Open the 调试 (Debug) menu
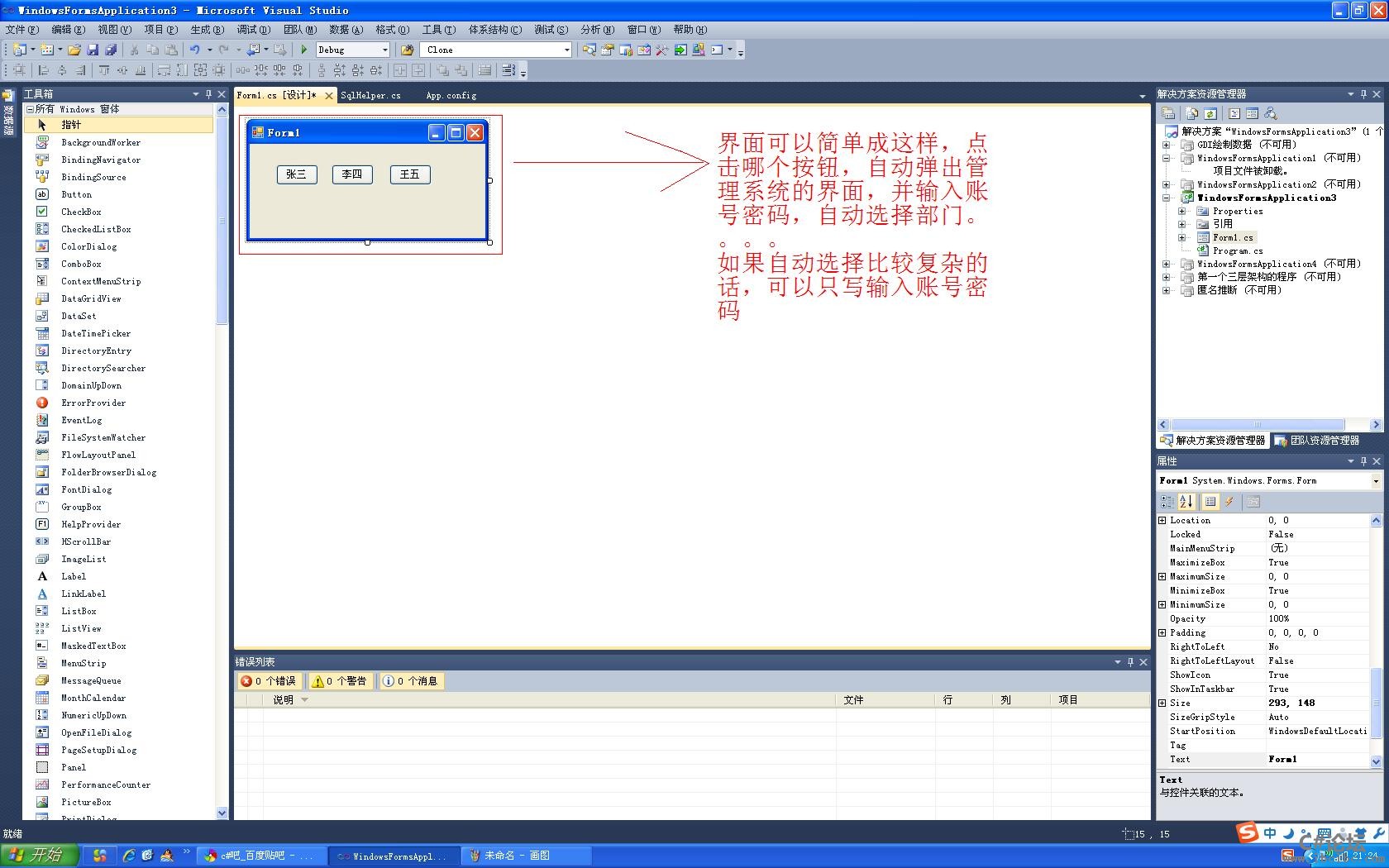The image size is (1389, 868). (253, 30)
